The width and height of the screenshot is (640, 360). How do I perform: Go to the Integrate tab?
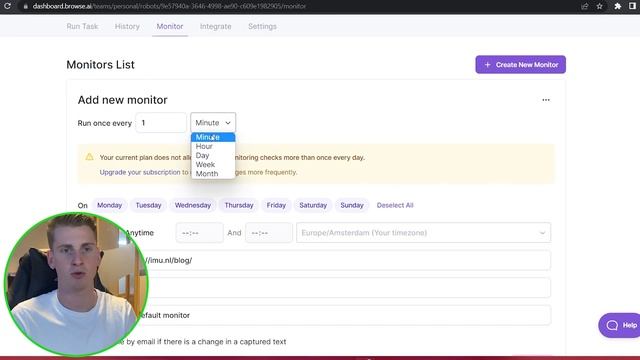click(x=216, y=26)
